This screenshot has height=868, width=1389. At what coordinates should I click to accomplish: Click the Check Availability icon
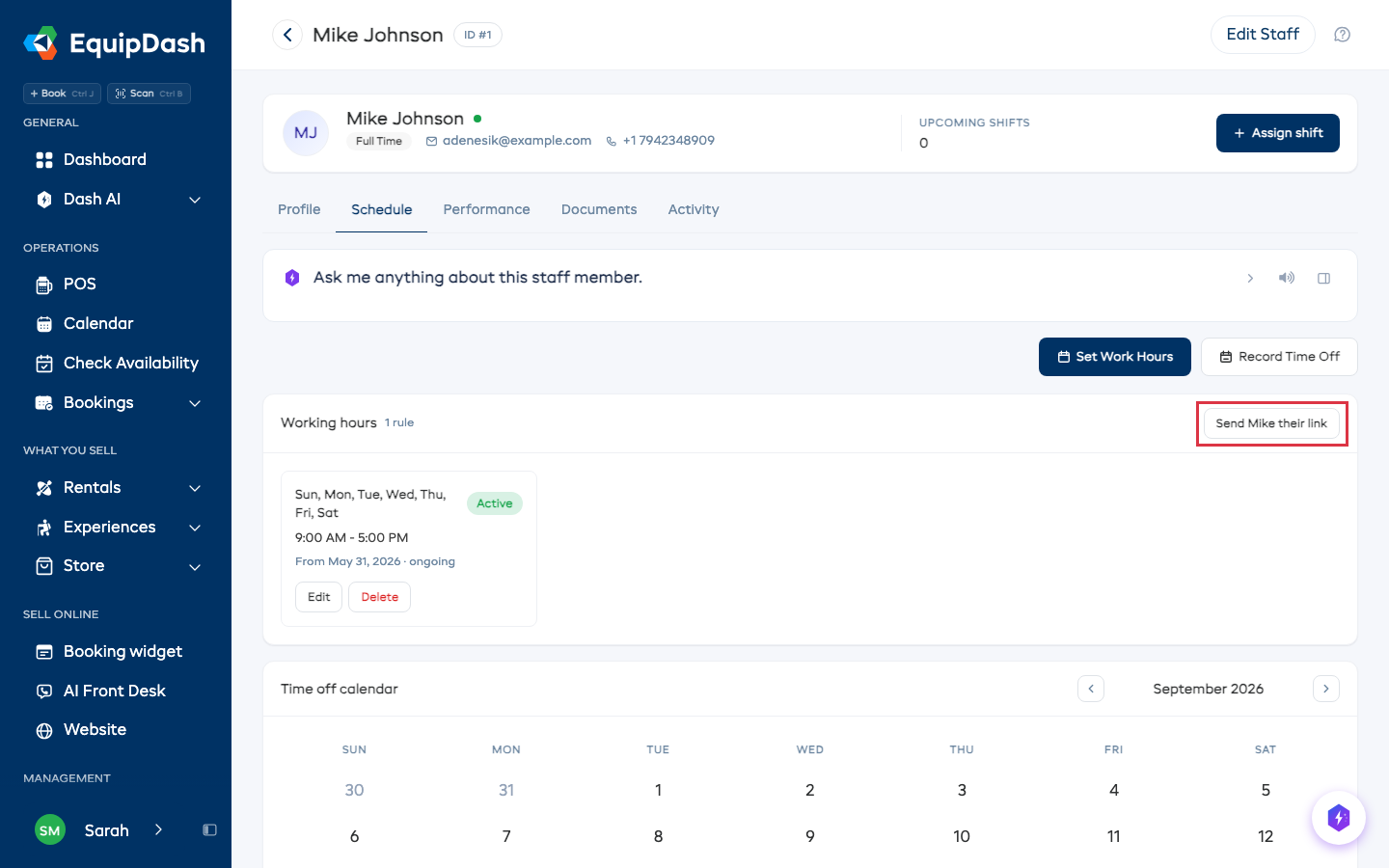[x=44, y=364]
